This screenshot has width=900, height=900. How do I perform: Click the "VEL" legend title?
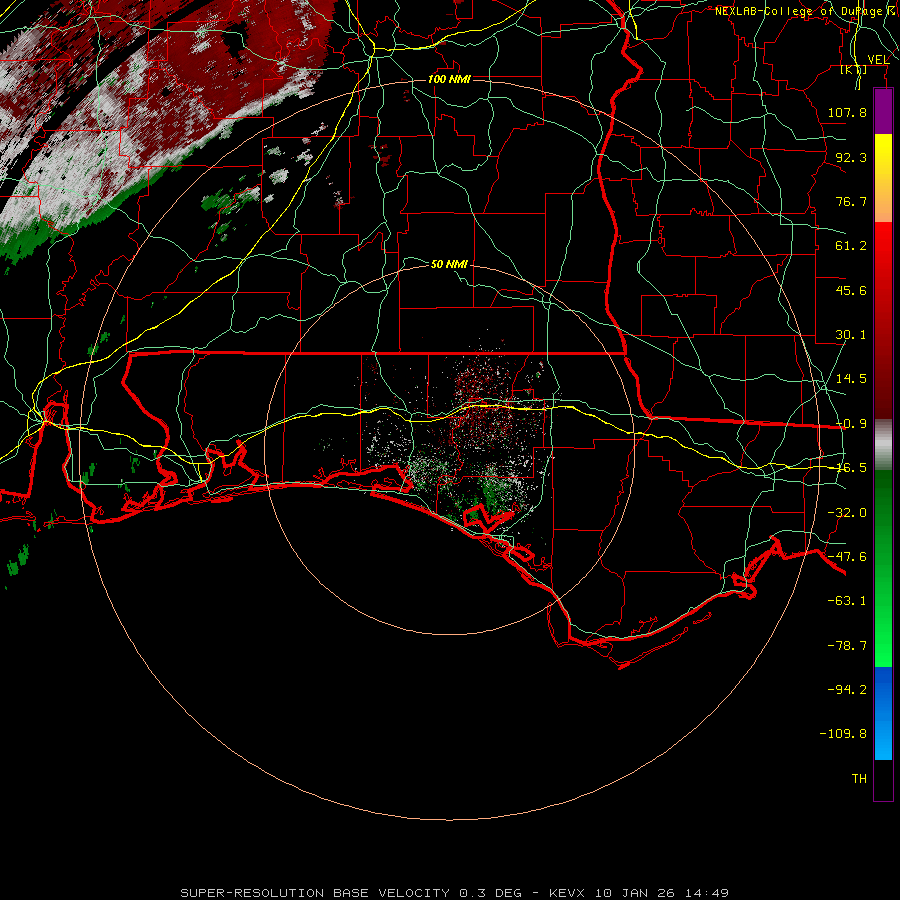[x=878, y=59]
